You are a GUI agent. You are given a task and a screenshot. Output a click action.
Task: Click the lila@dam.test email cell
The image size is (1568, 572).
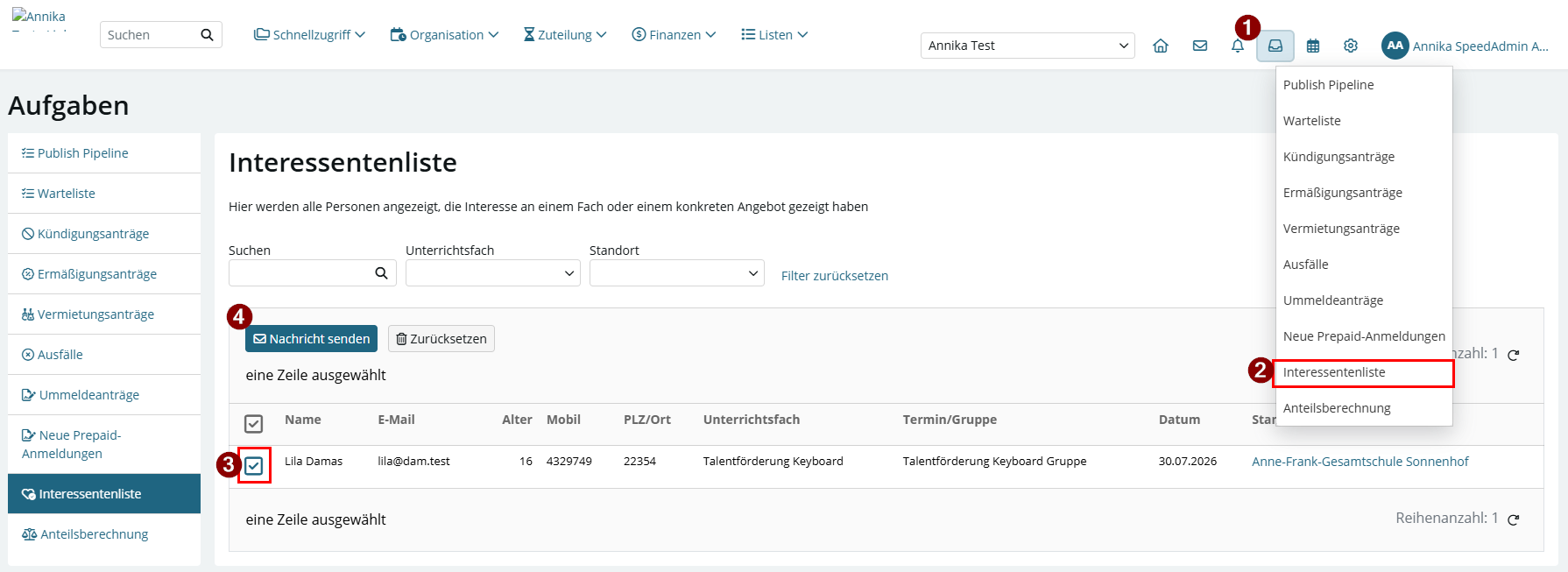pyautogui.click(x=413, y=462)
